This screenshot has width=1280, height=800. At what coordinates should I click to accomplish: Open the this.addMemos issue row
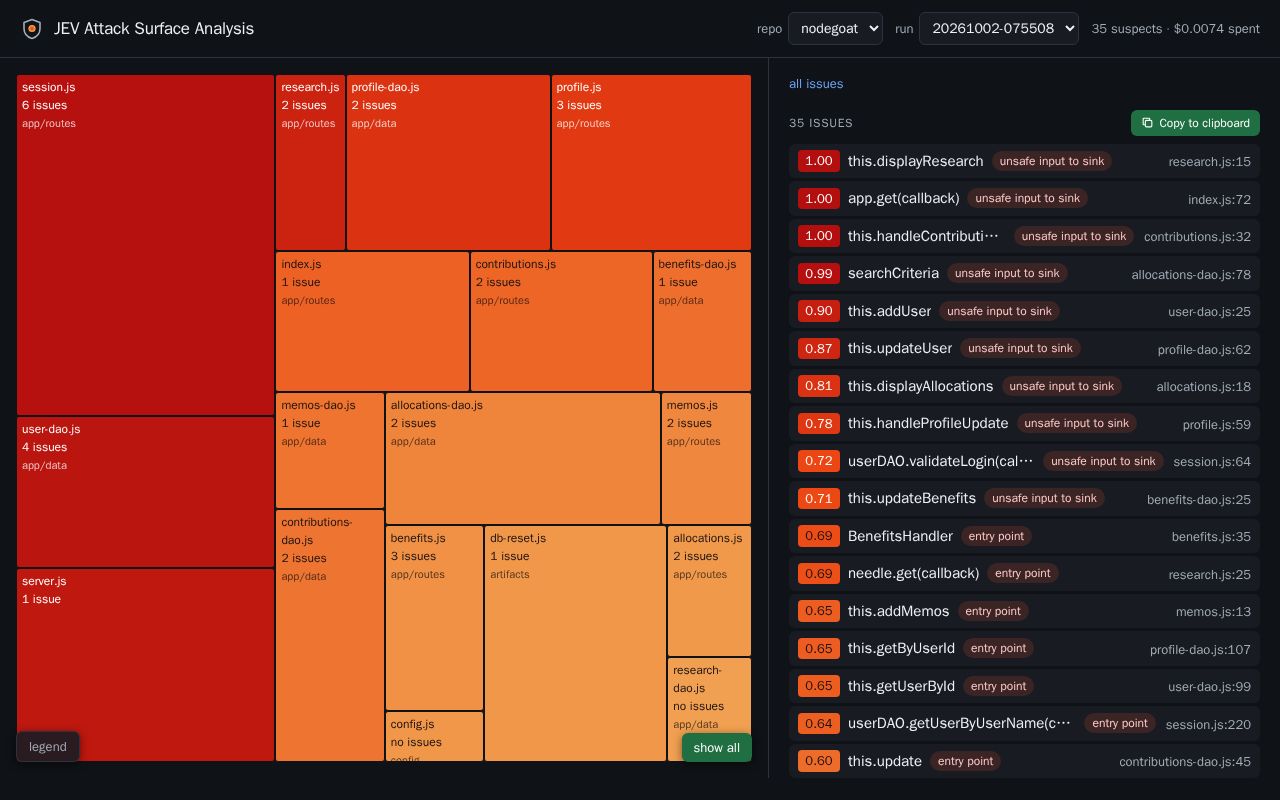click(x=1024, y=611)
